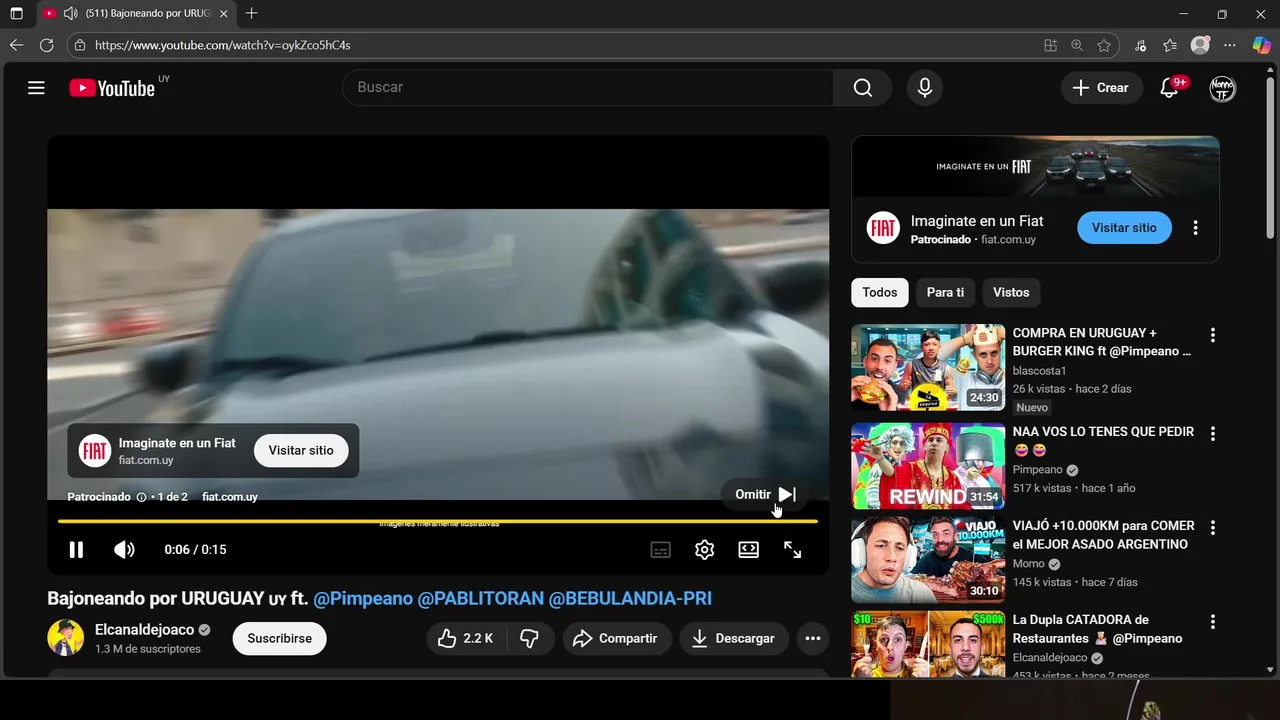Open menu for La Dupla CATADORA video
Image resolution: width=1280 pixels, height=720 pixels.
coord(1213,622)
